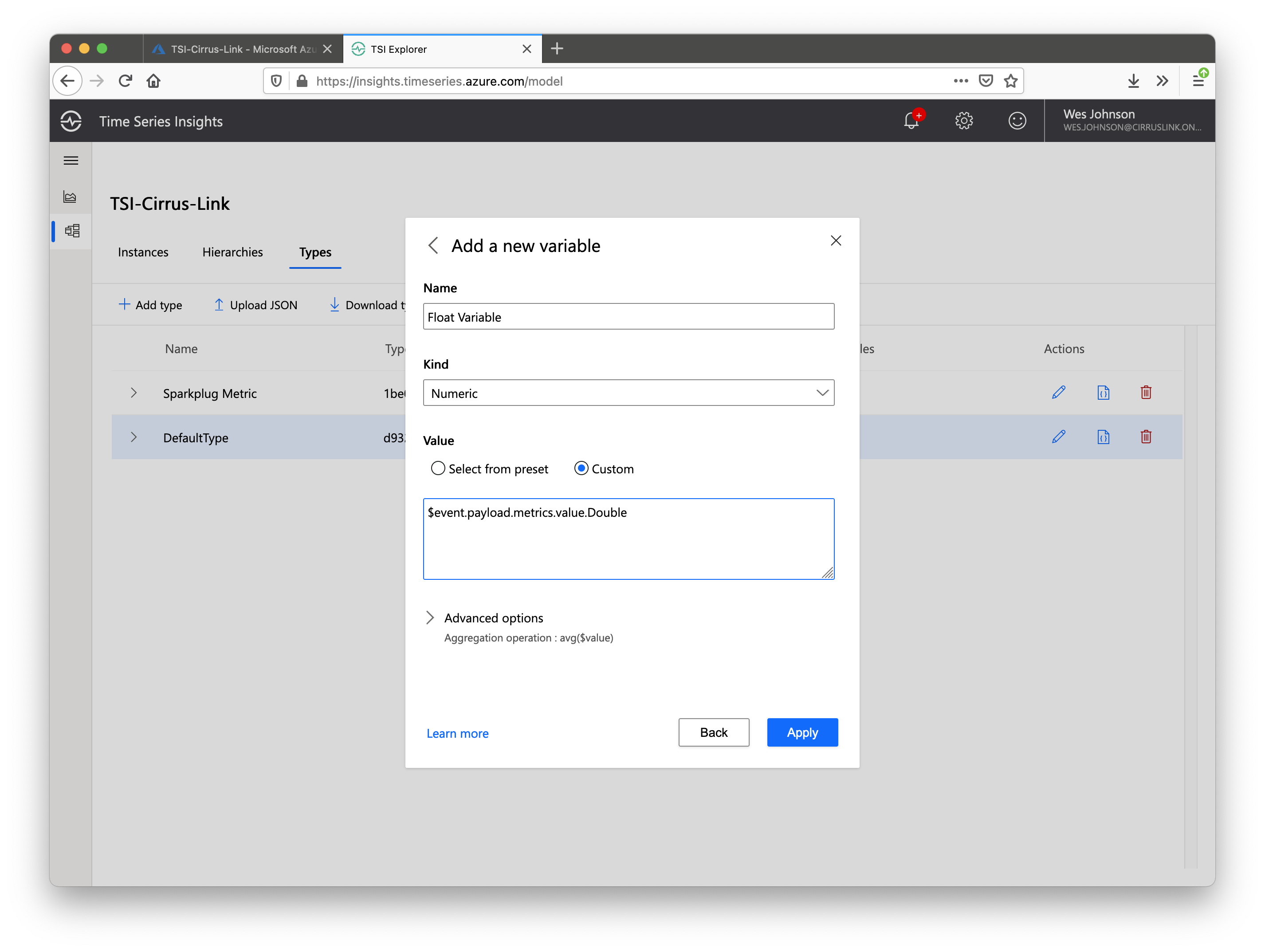Viewport: 1265px width, 952px height.
Task: Toggle the hamburger navigation menu
Action: click(x=71, y=161)
